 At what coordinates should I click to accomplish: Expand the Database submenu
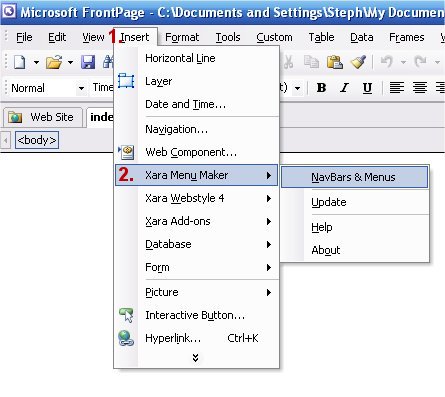(196, 244)
